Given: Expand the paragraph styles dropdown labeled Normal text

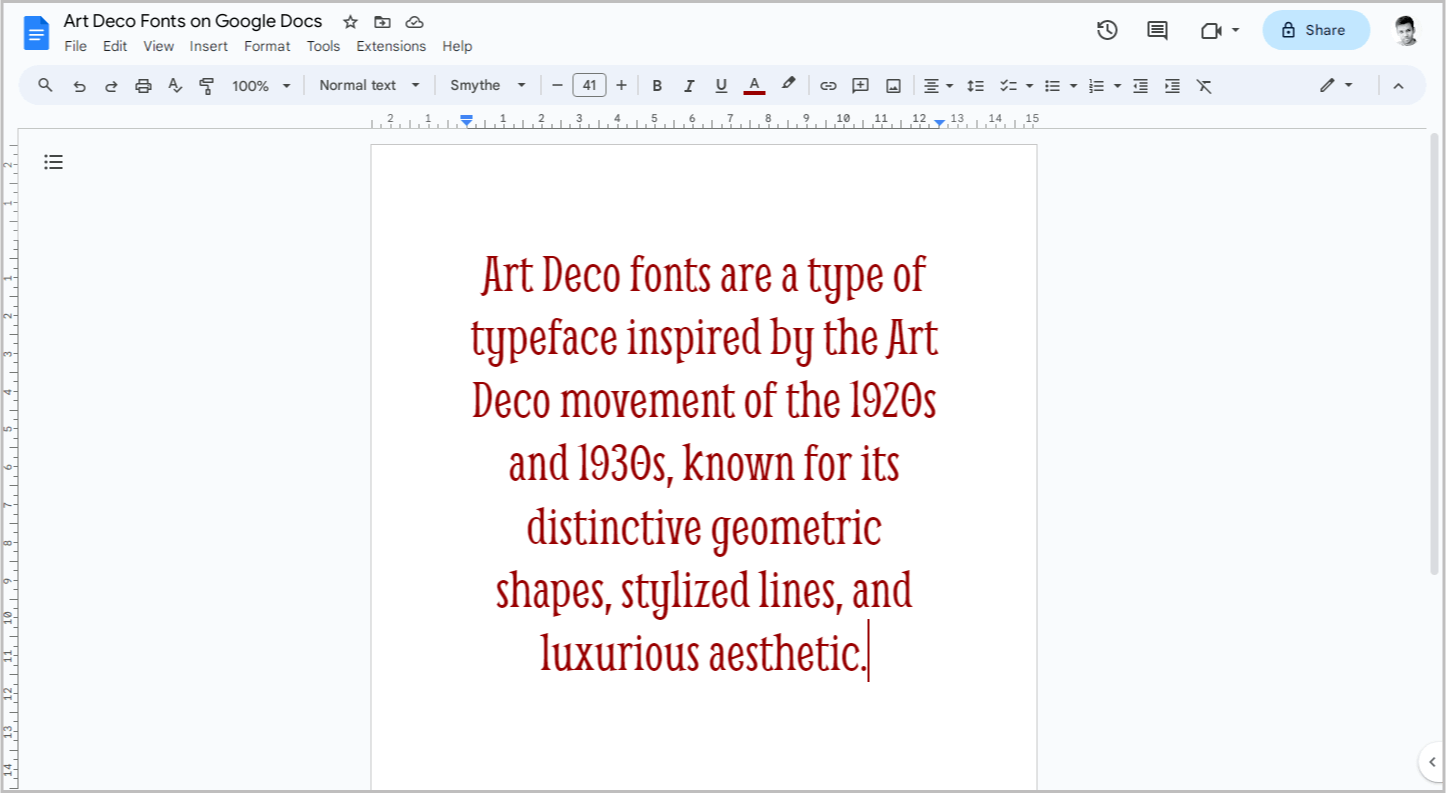Looking at the screenshot, I should point(368,85).
